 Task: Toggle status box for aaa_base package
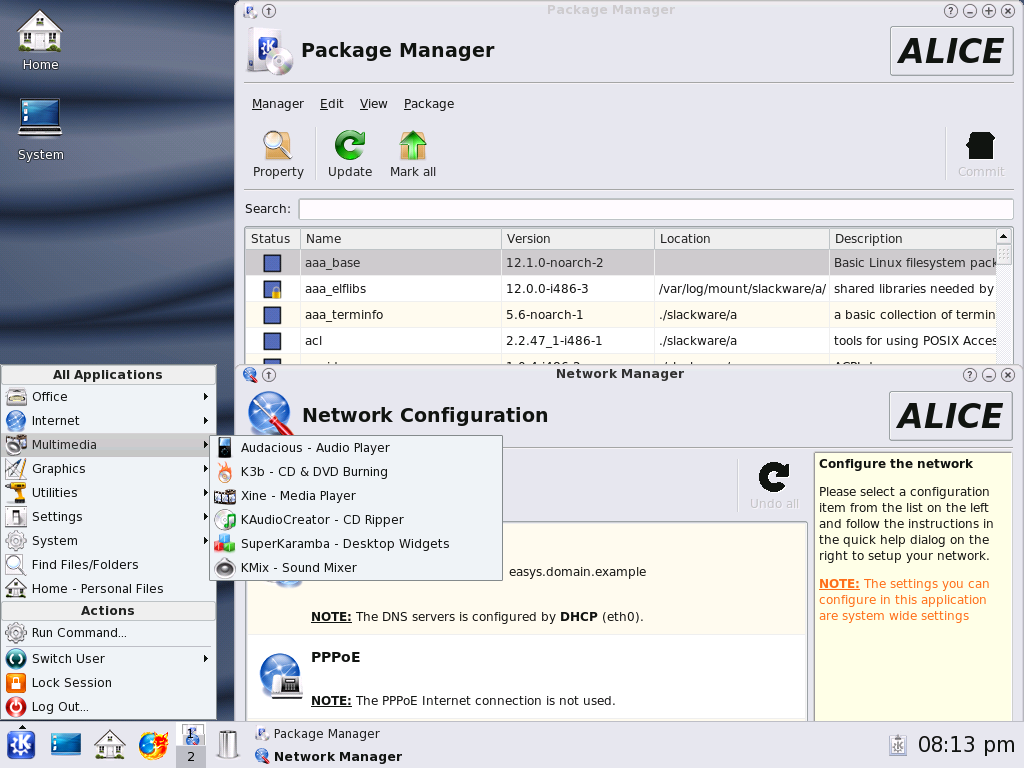pyautogui.click(x=272, y=263)
